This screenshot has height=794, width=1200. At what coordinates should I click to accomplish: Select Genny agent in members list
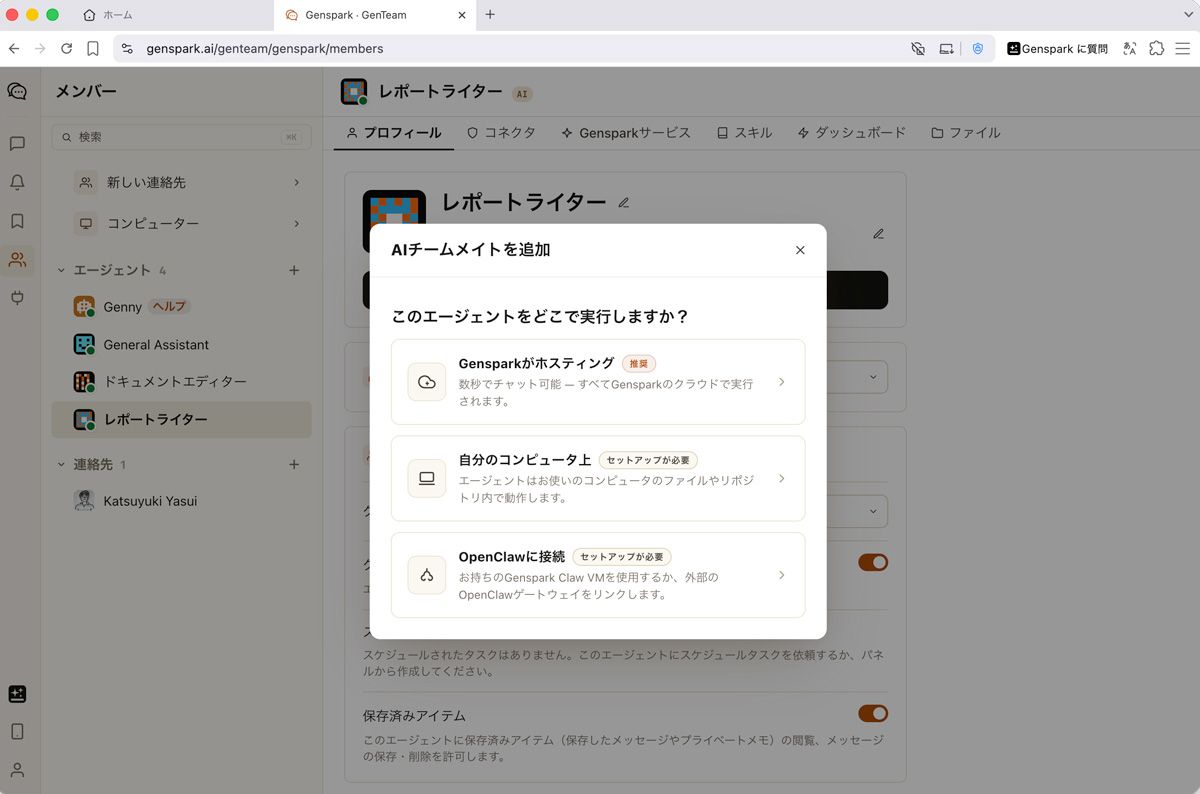click(x=182, y=307)
